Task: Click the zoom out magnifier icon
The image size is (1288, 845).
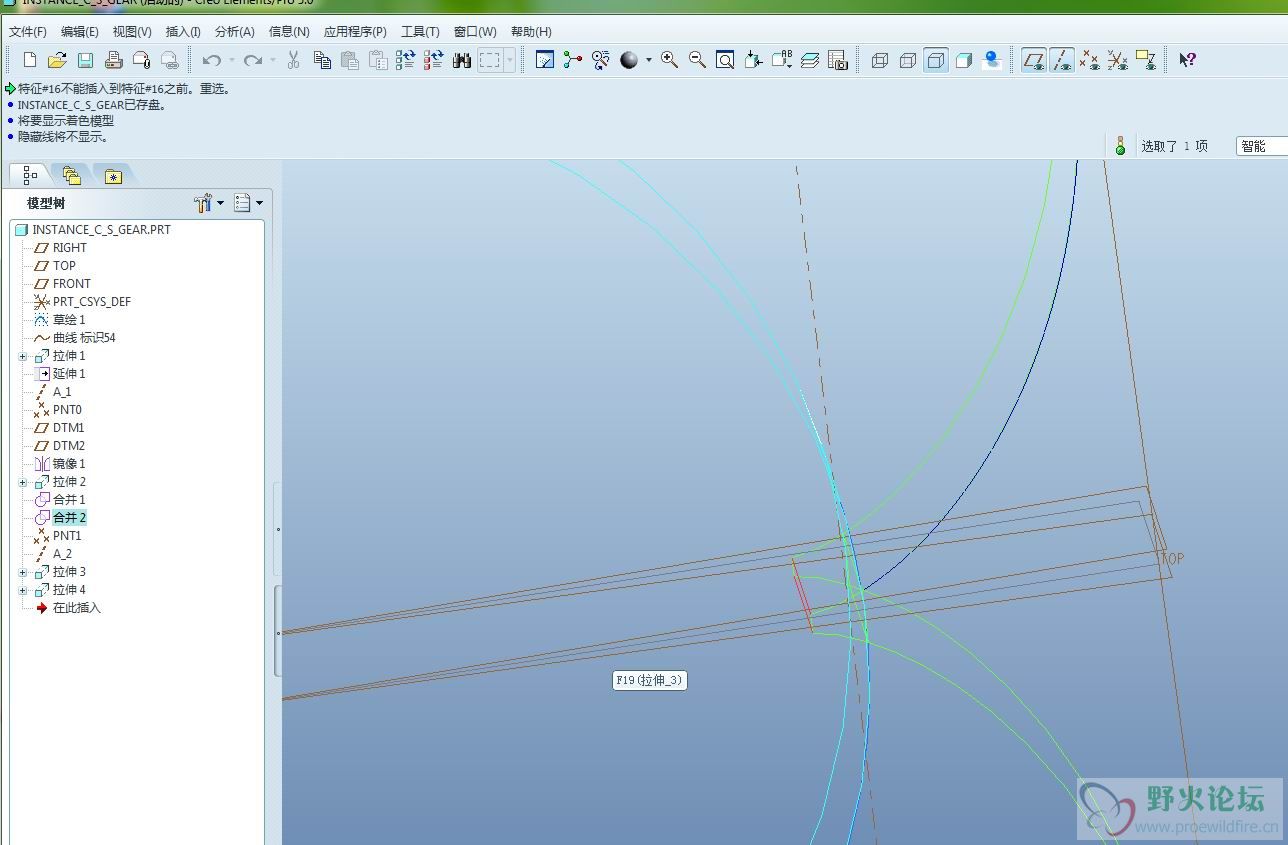Action: tap(697, 60)
